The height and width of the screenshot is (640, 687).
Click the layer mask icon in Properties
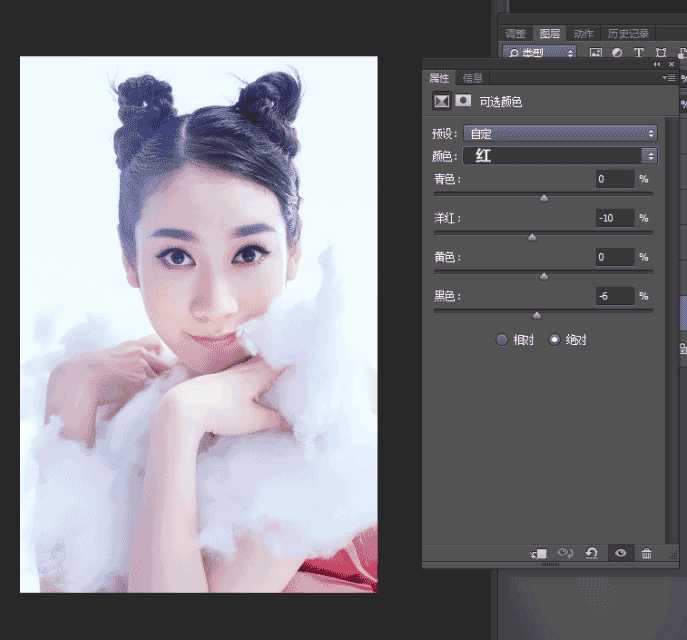coord(463,101)
